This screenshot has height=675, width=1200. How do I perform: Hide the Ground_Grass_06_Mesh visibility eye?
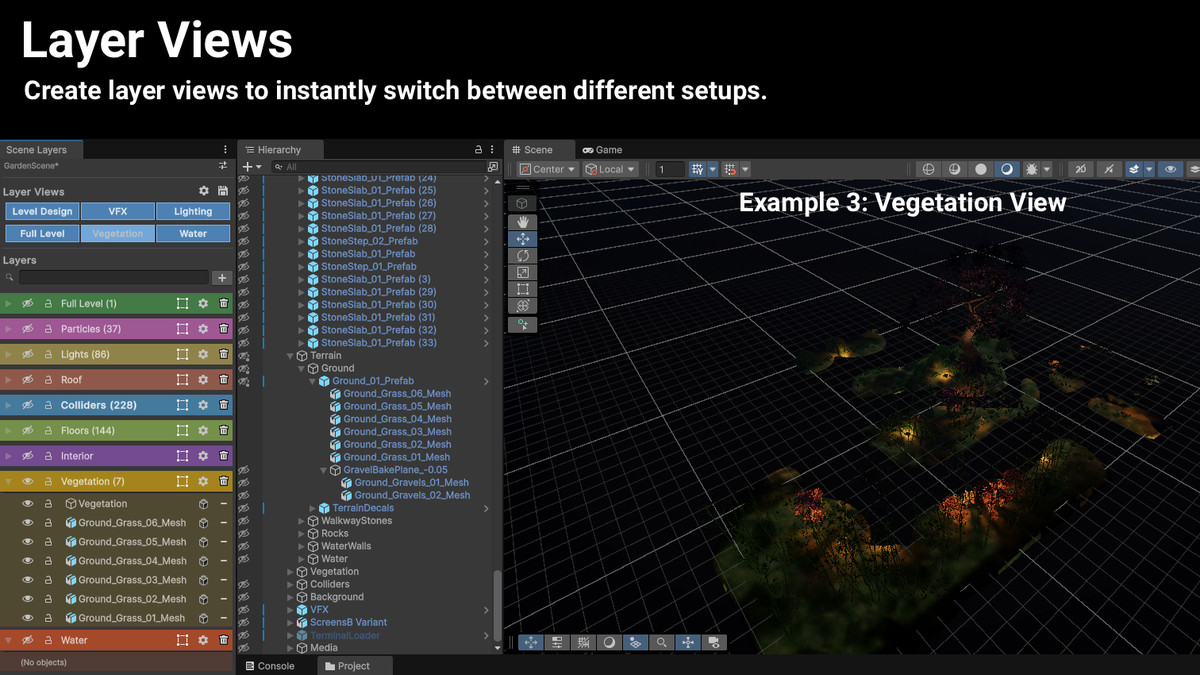[x=28, y=522]
